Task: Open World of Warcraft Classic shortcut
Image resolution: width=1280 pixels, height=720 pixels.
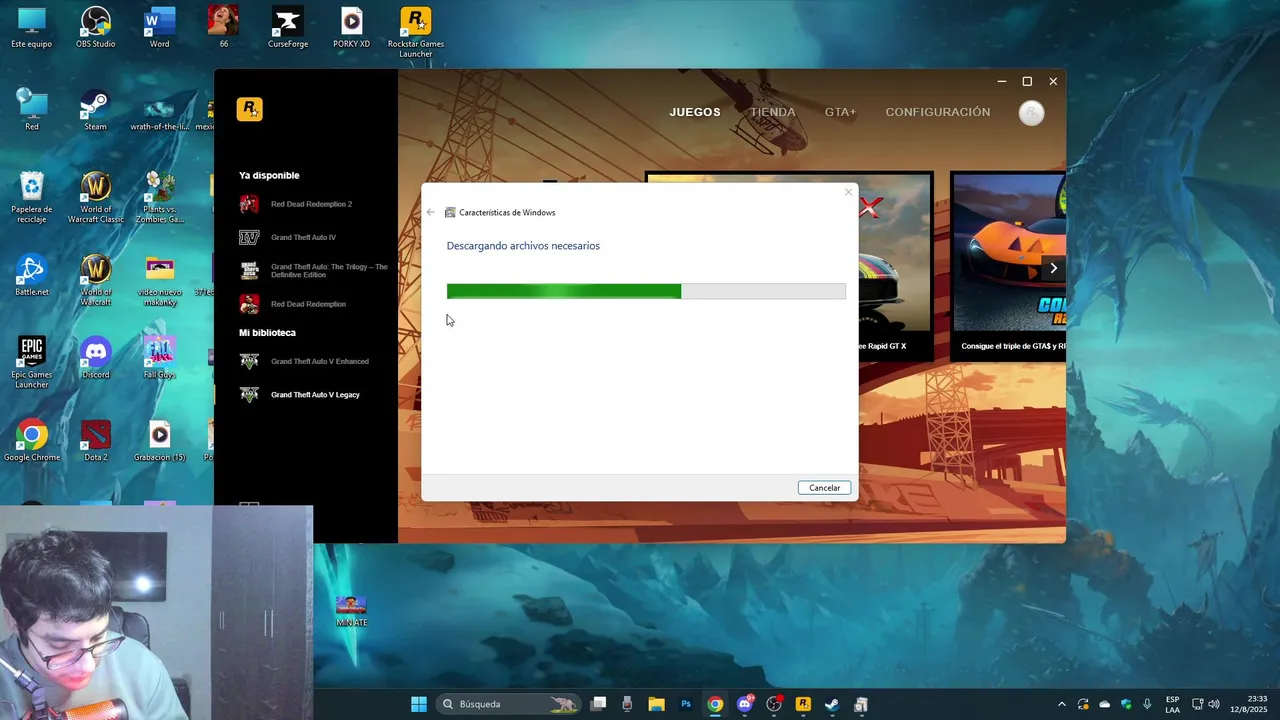Action: pos(95,197)
